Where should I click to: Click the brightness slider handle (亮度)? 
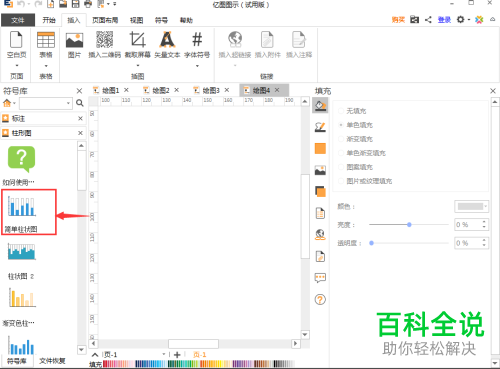point(409,225)
